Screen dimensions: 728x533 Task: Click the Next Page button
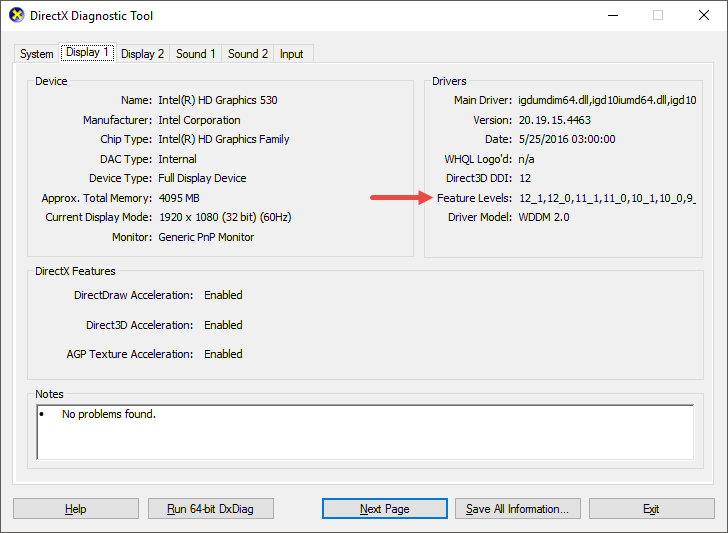coord(385,509)
